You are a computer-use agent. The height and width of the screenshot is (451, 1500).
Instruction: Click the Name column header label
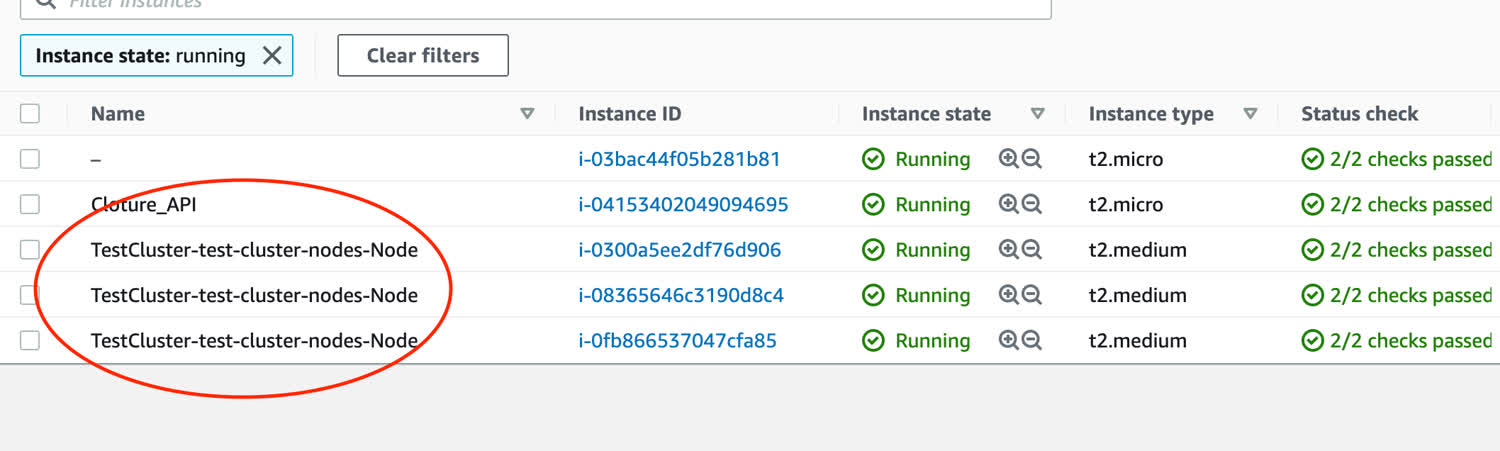[x=118, y=114]
